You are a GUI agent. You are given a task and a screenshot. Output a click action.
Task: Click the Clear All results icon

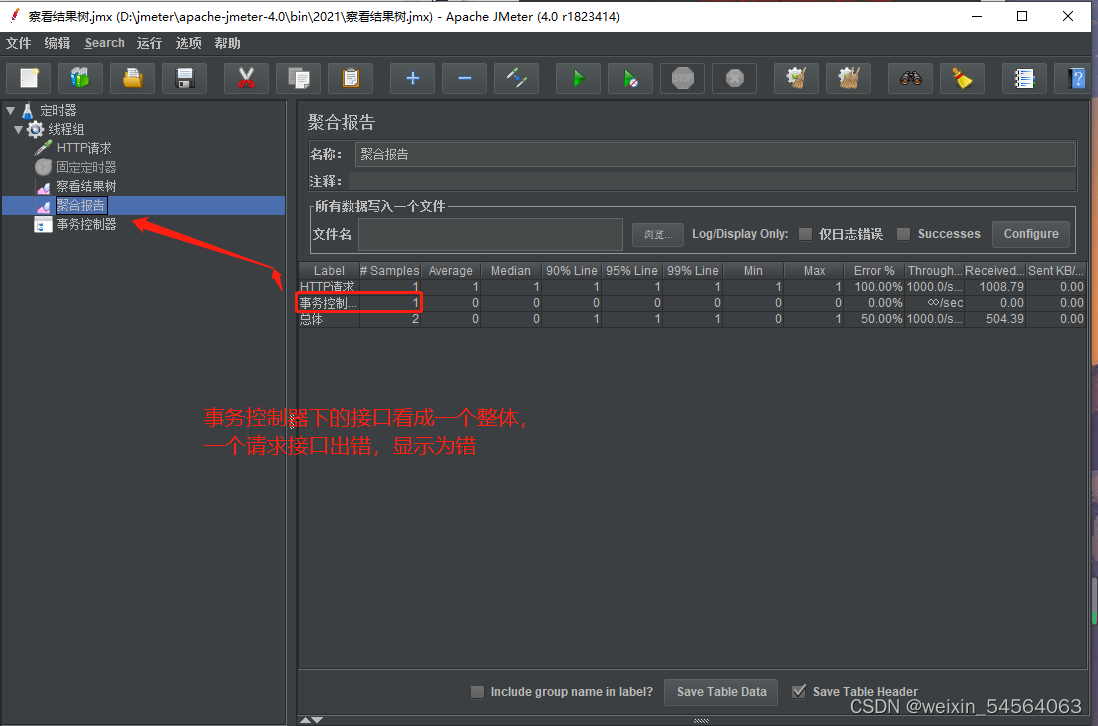point(849,78)
